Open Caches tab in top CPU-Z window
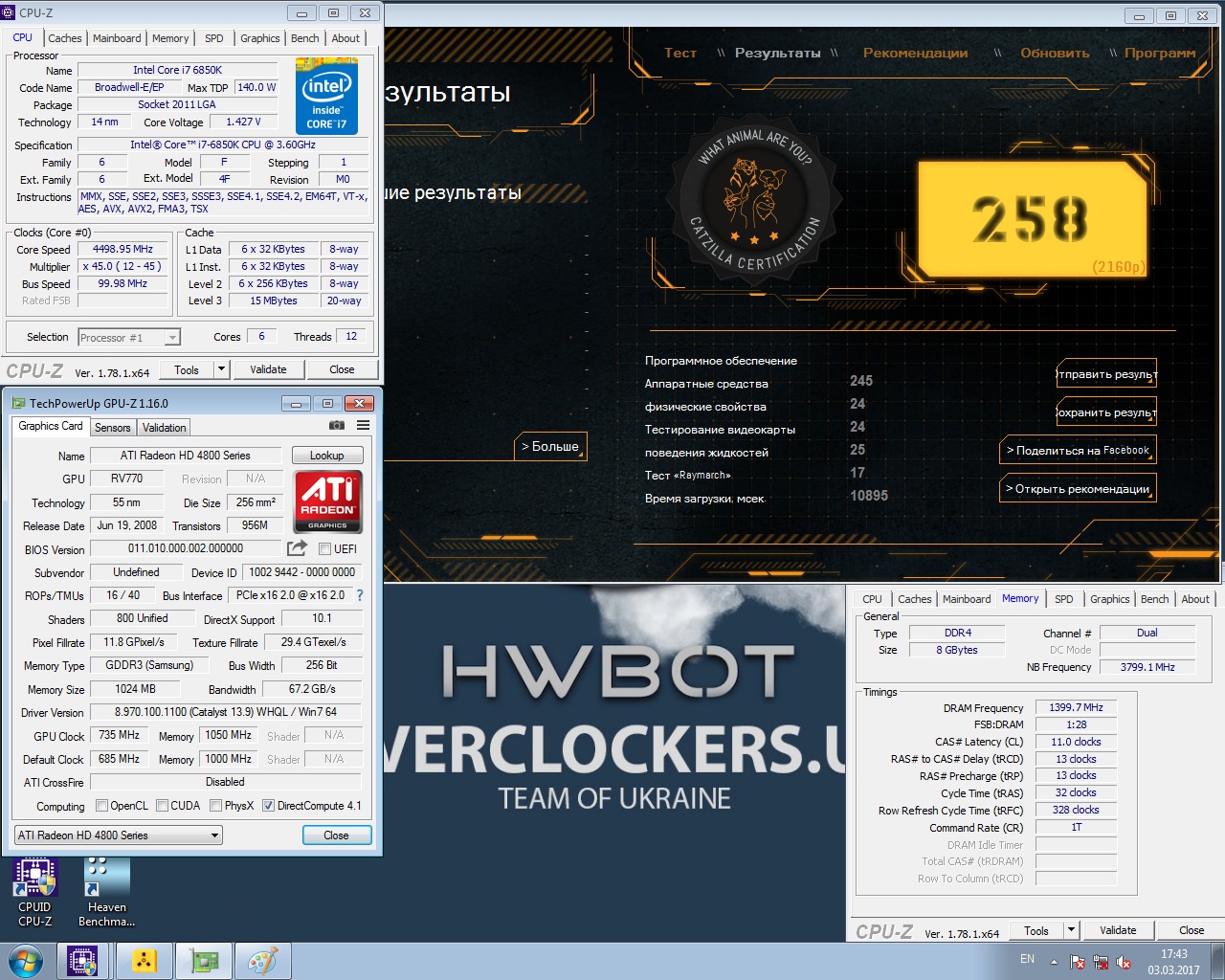This screenshot has height=980, width=1225. 65,38
